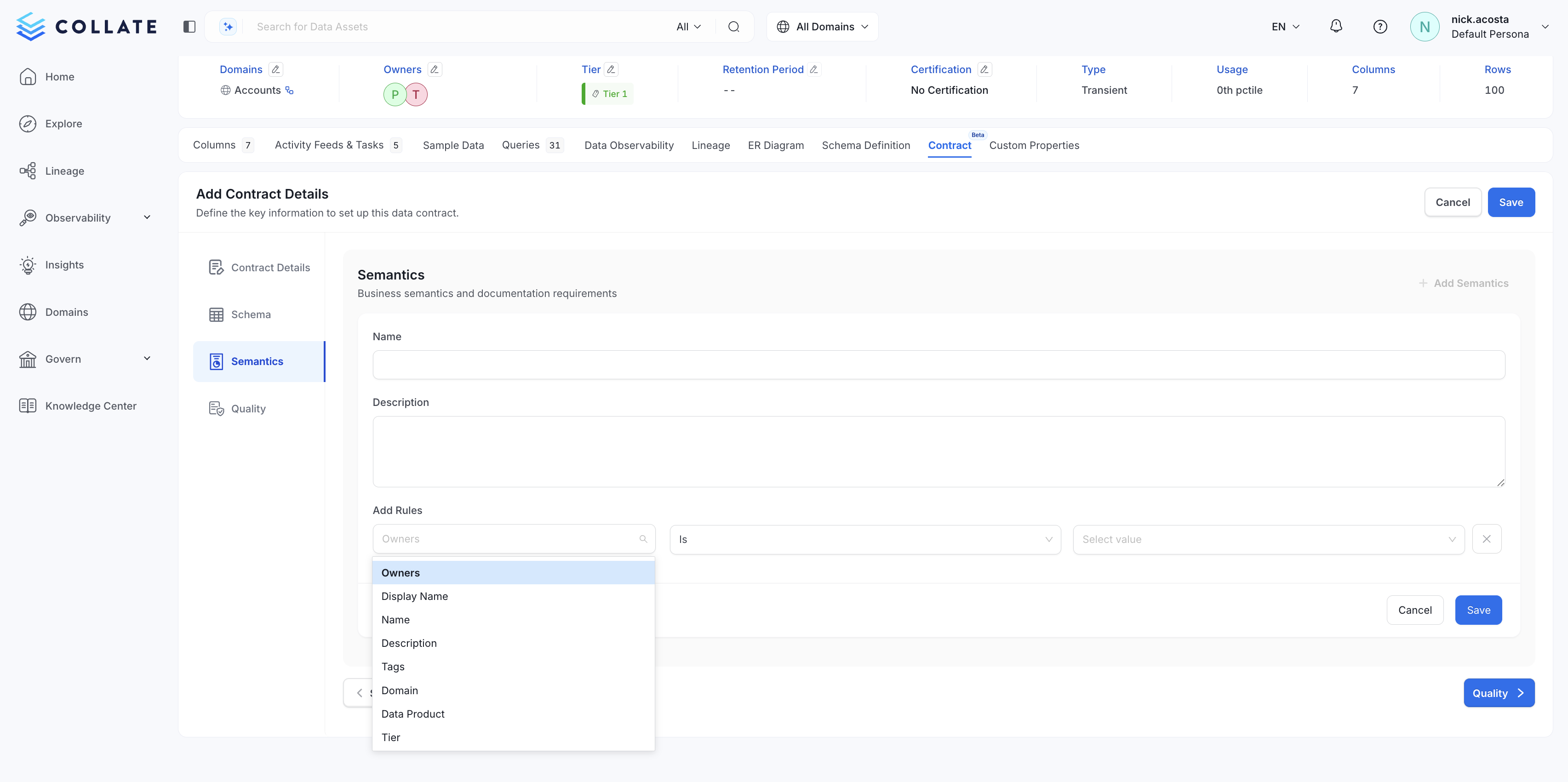Toggle the sidebar collapse control beside the logo
The image size is (1568, 782).
(189, 26)
